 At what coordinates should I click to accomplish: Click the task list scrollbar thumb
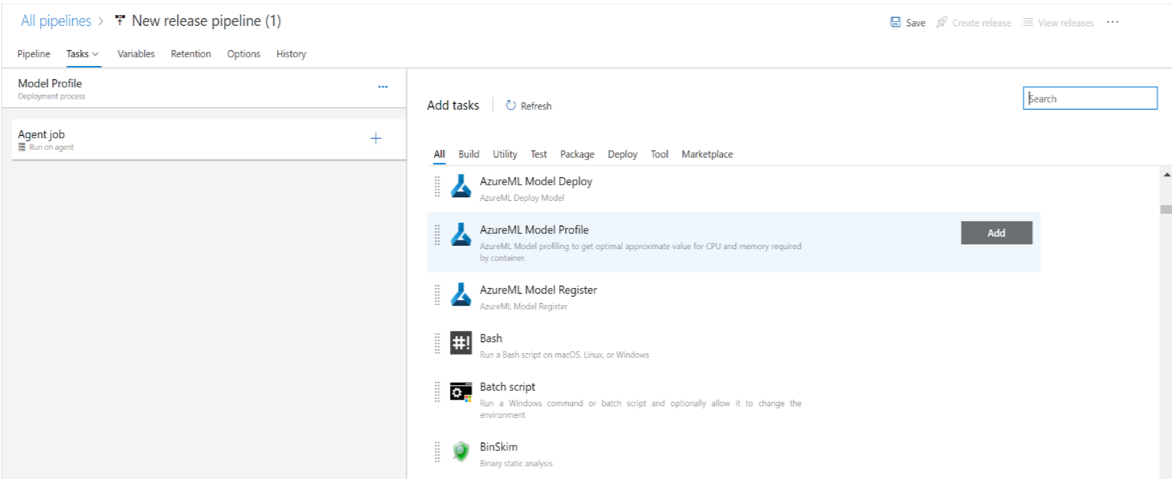pos(1166,208)
